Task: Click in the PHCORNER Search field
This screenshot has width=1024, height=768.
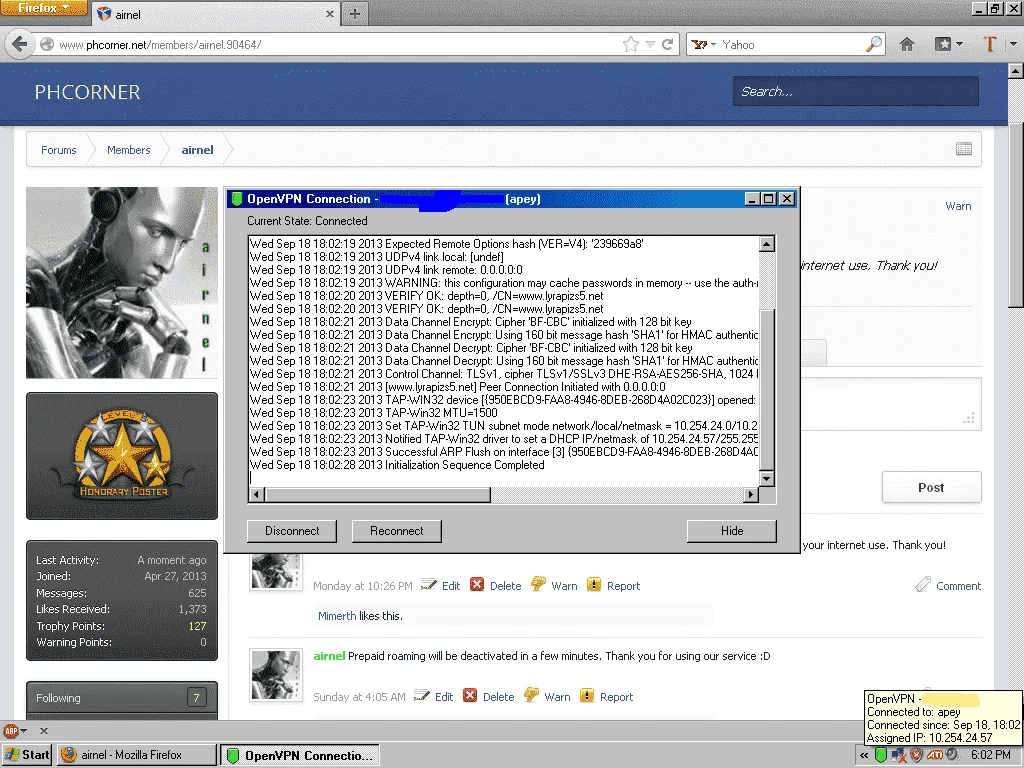Action: coord(856,91)
